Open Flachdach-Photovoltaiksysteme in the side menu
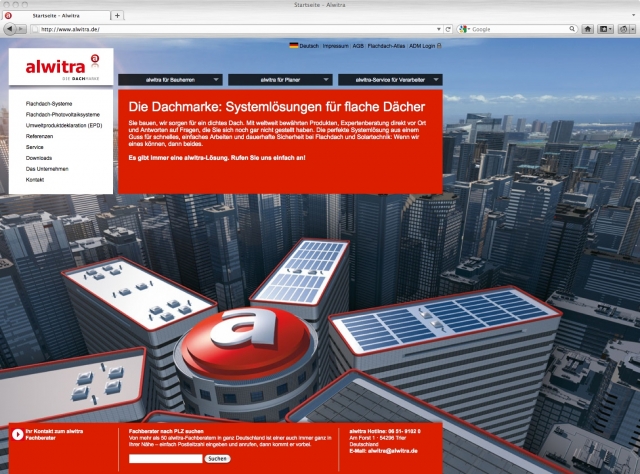The width and height of the screenshot is (640, 474). point(63,115)
